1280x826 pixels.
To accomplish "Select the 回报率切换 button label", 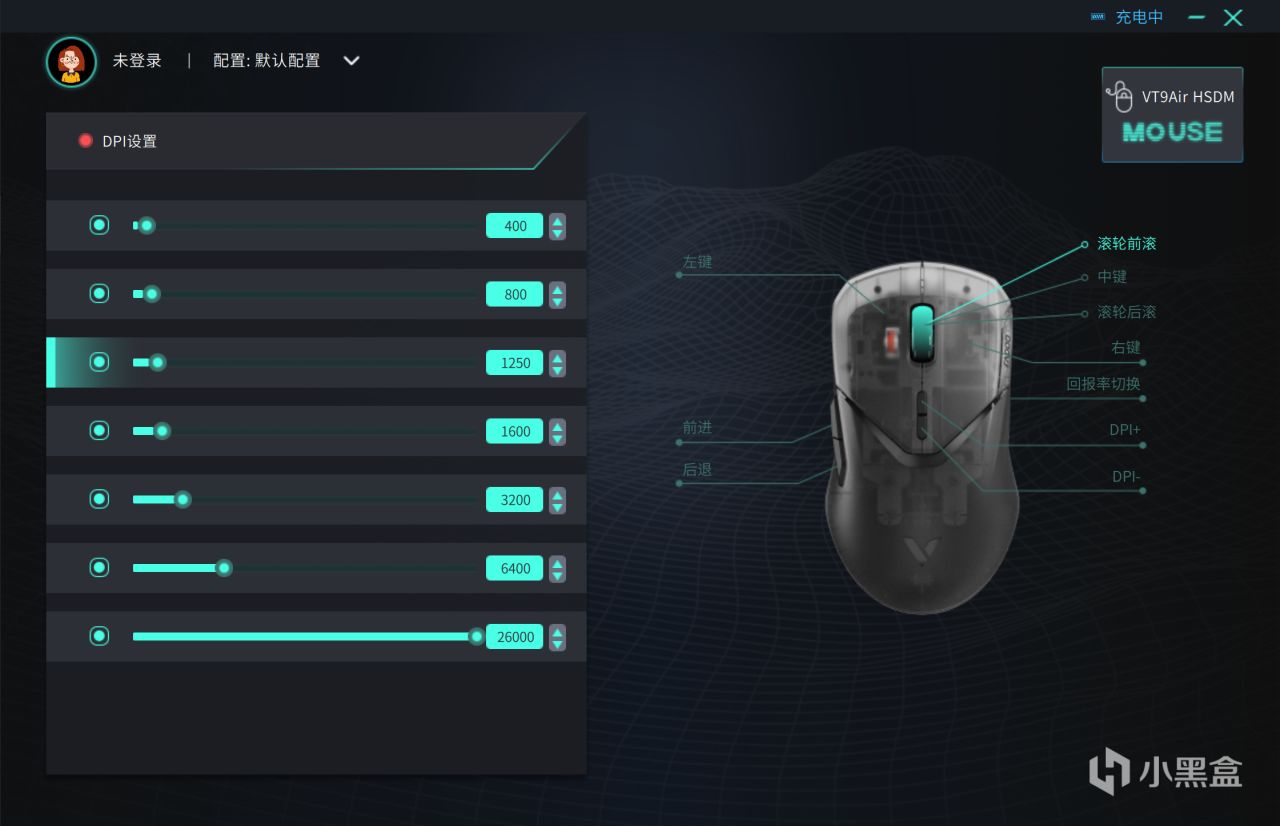I will pyautogui.click(x=1103, y=383).
